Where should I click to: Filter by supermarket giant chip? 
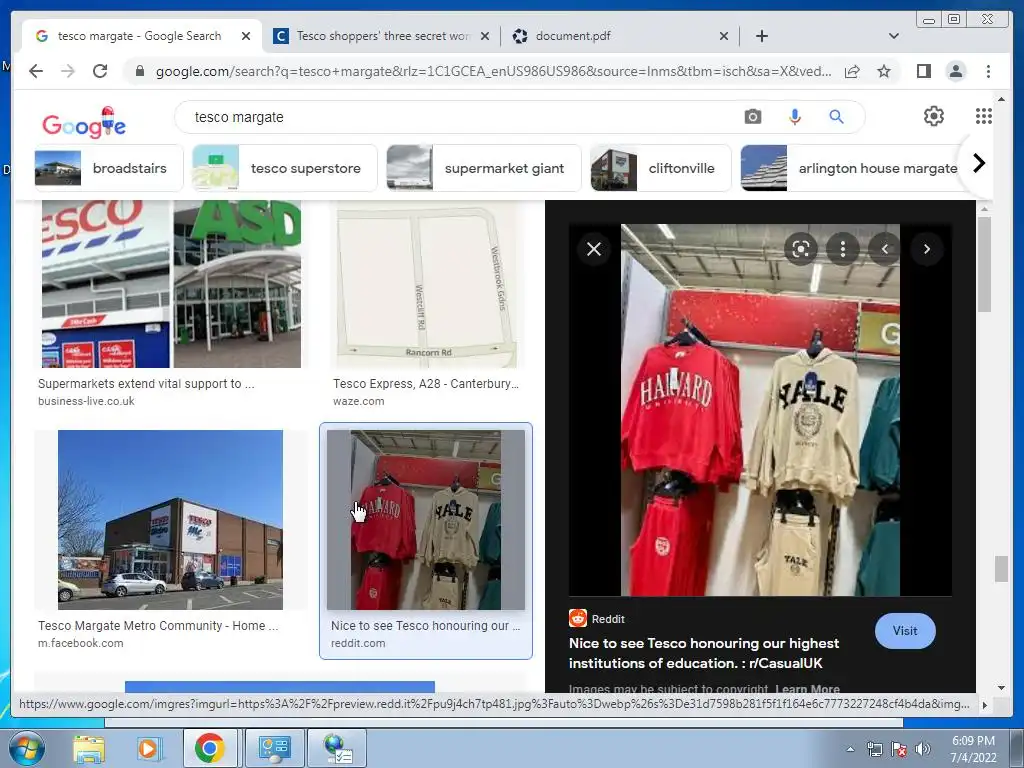coord(483,168)
